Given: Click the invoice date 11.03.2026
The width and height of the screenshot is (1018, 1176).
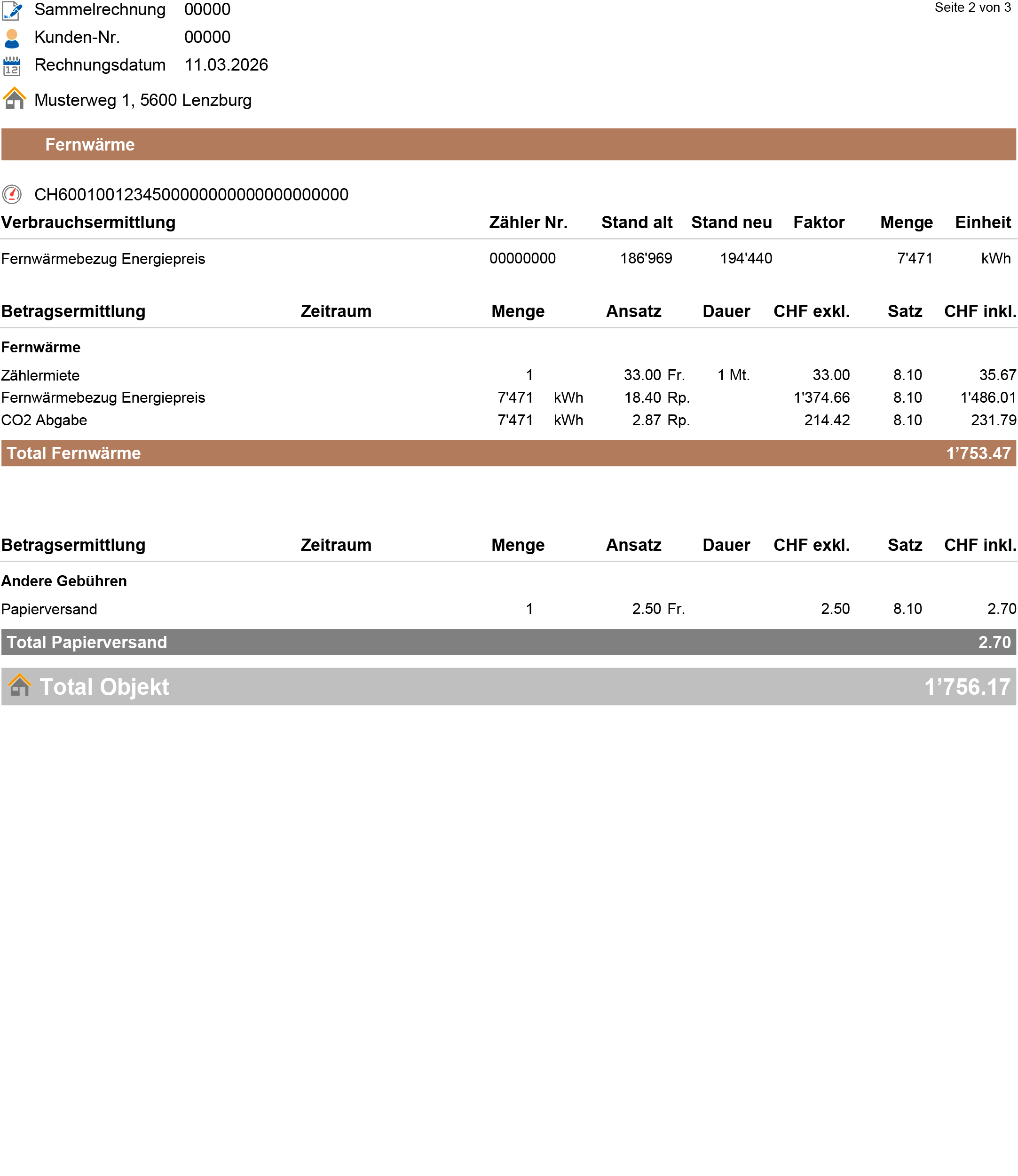Looking at the screenshot, I should pyautogui.click(x=226, y=65).
